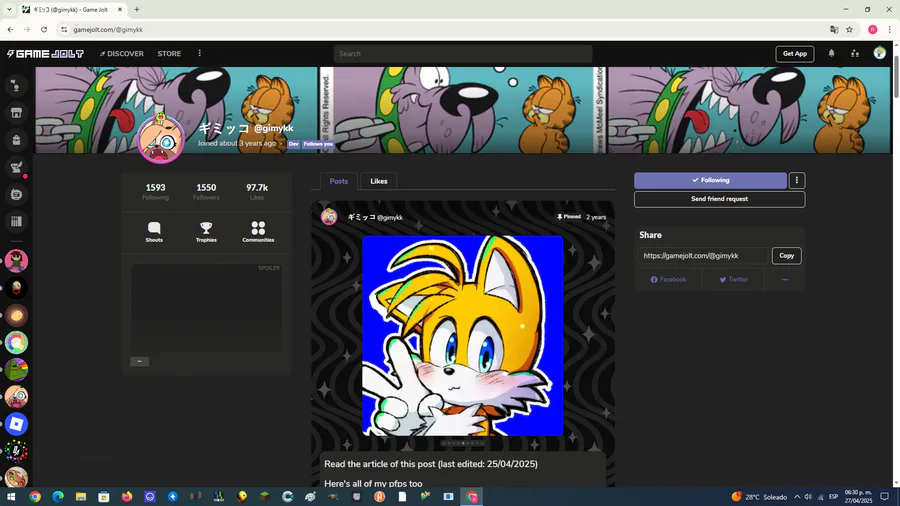Image resolution: width=900 pixels, height=506 pixels.
Task: Share profile on Facebook
Action: pyautogui.click(x=668, y=279)
